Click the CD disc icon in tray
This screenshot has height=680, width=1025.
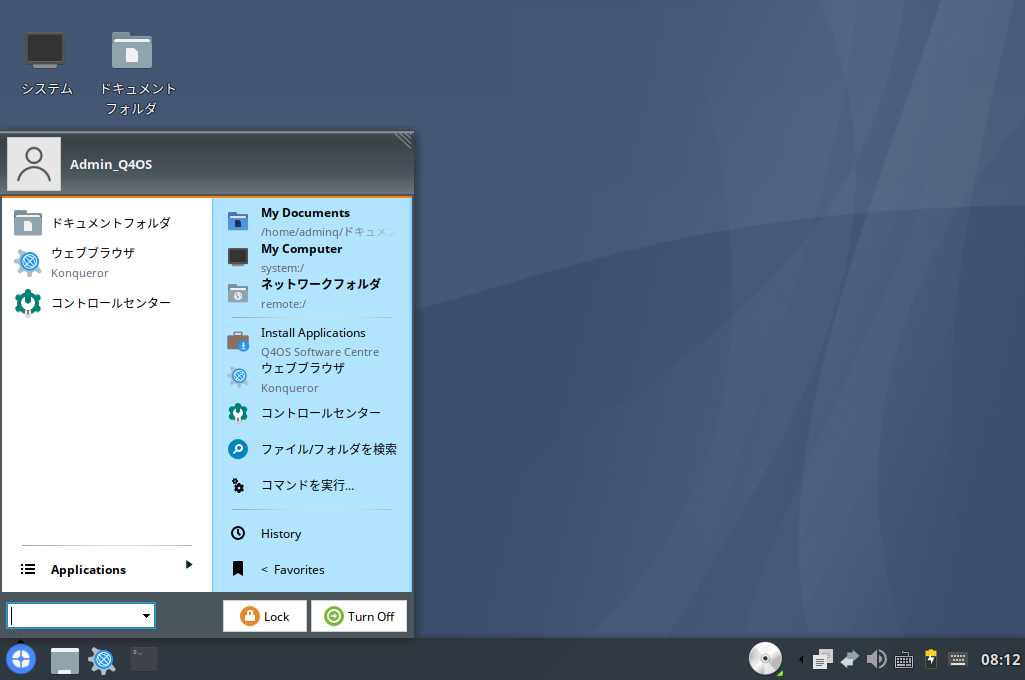pyautogui.click(x=765, y=659)
